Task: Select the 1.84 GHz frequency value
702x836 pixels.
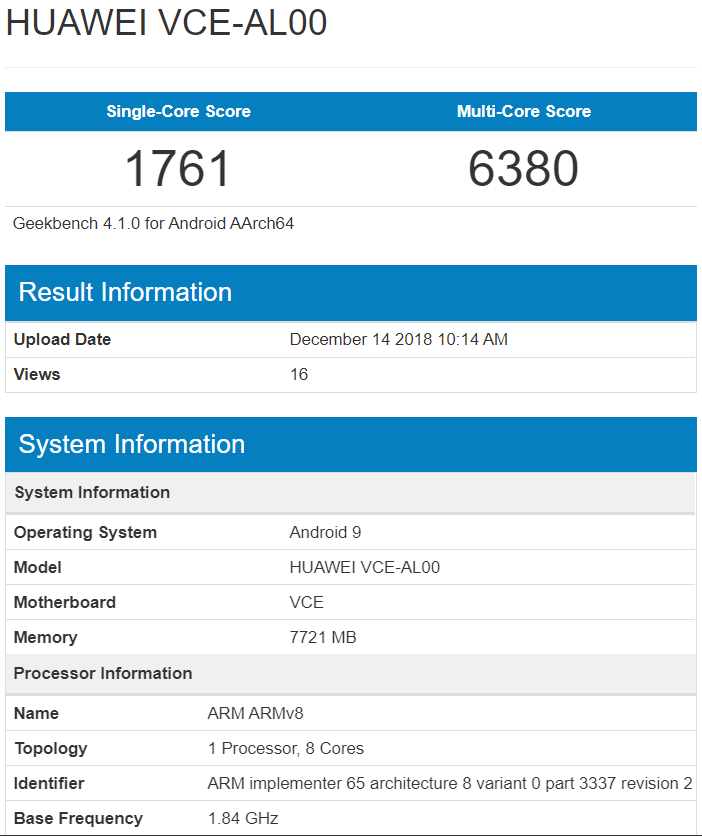Action: tap(243, 818)
